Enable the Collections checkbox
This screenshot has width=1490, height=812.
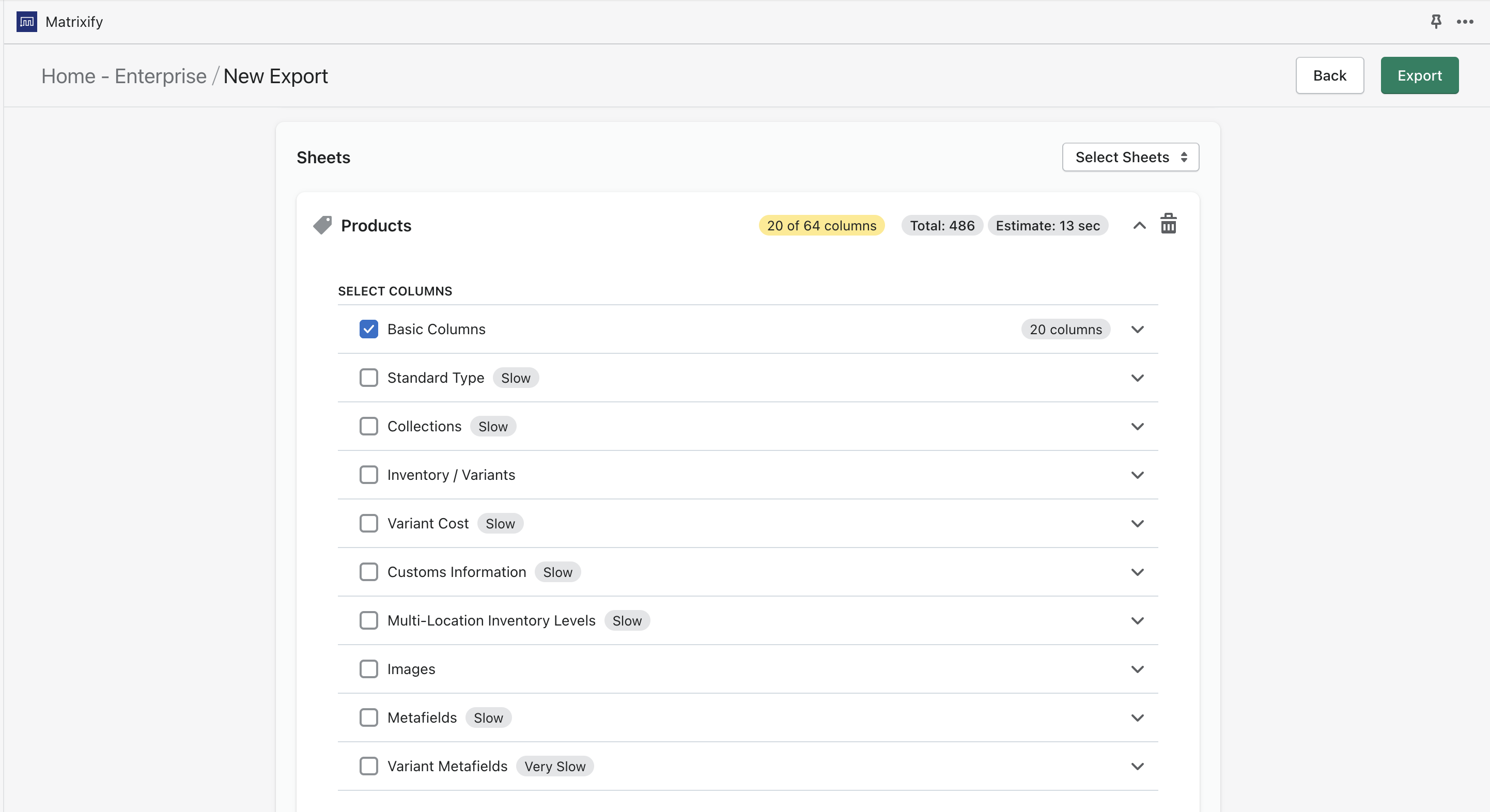368,426
